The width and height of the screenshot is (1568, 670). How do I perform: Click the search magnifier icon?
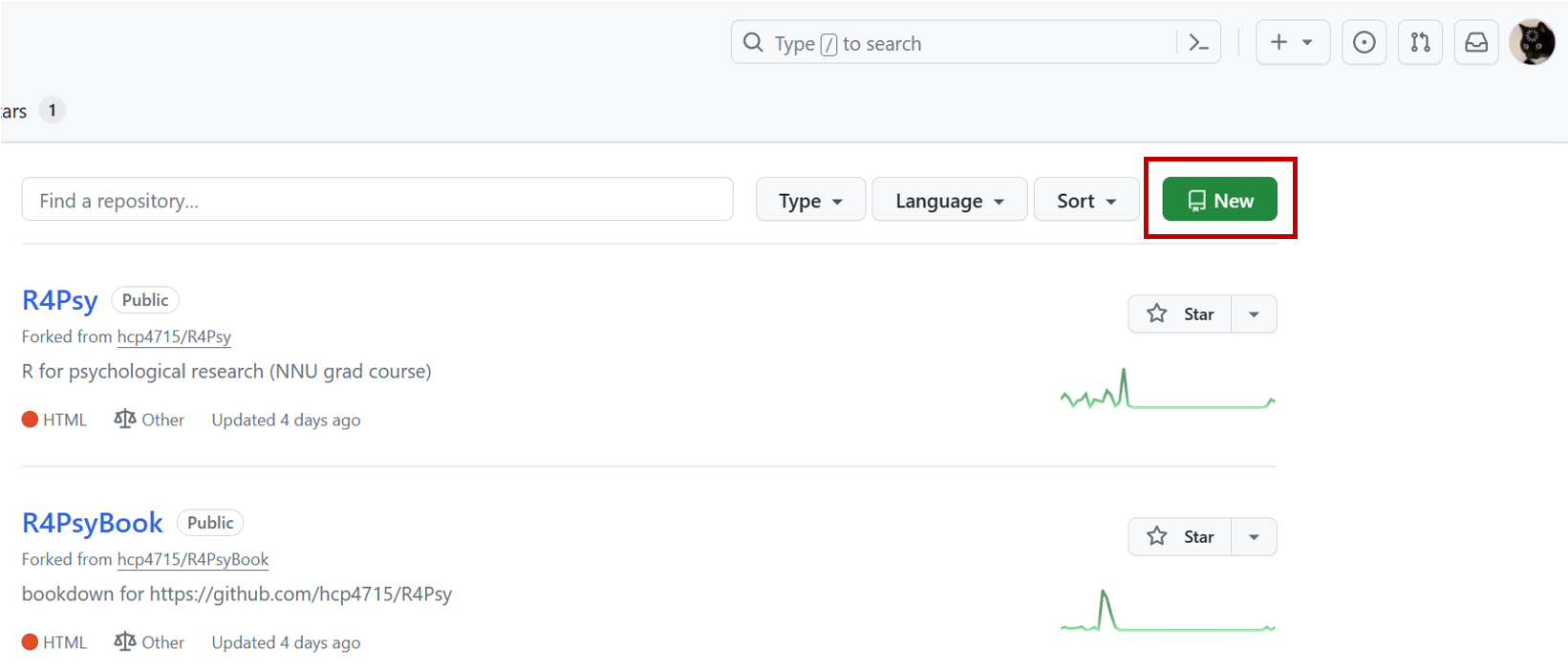point(754,43)
